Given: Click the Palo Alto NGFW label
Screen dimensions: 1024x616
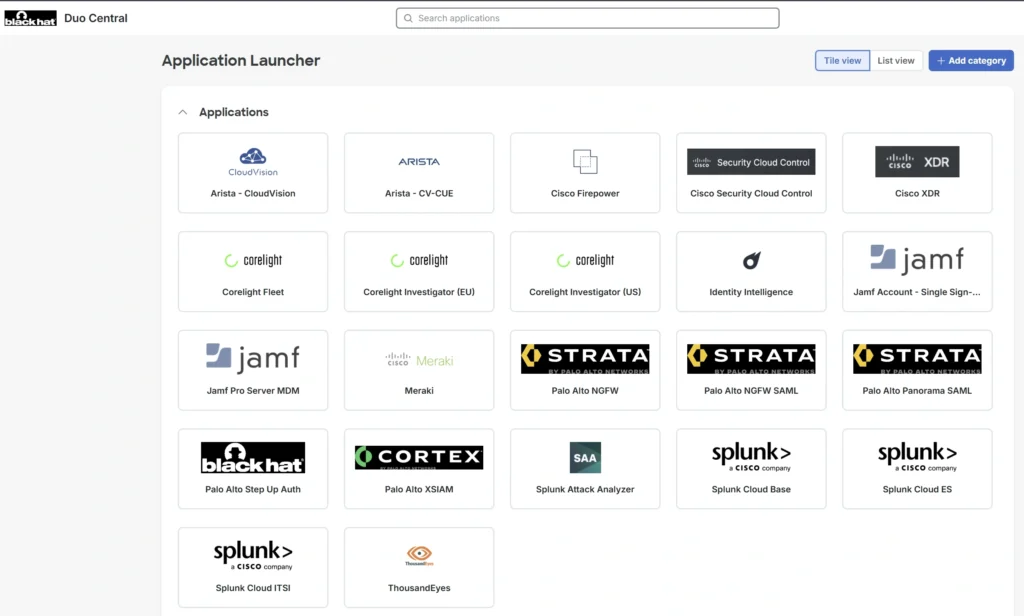Looking at the screenshot, I should [585, 391].
